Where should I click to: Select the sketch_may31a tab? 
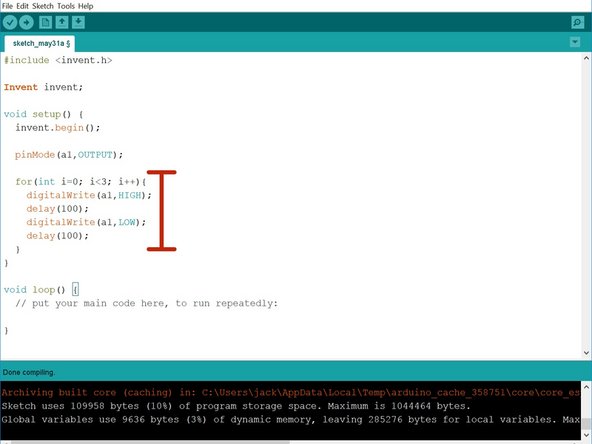(40, 43)
